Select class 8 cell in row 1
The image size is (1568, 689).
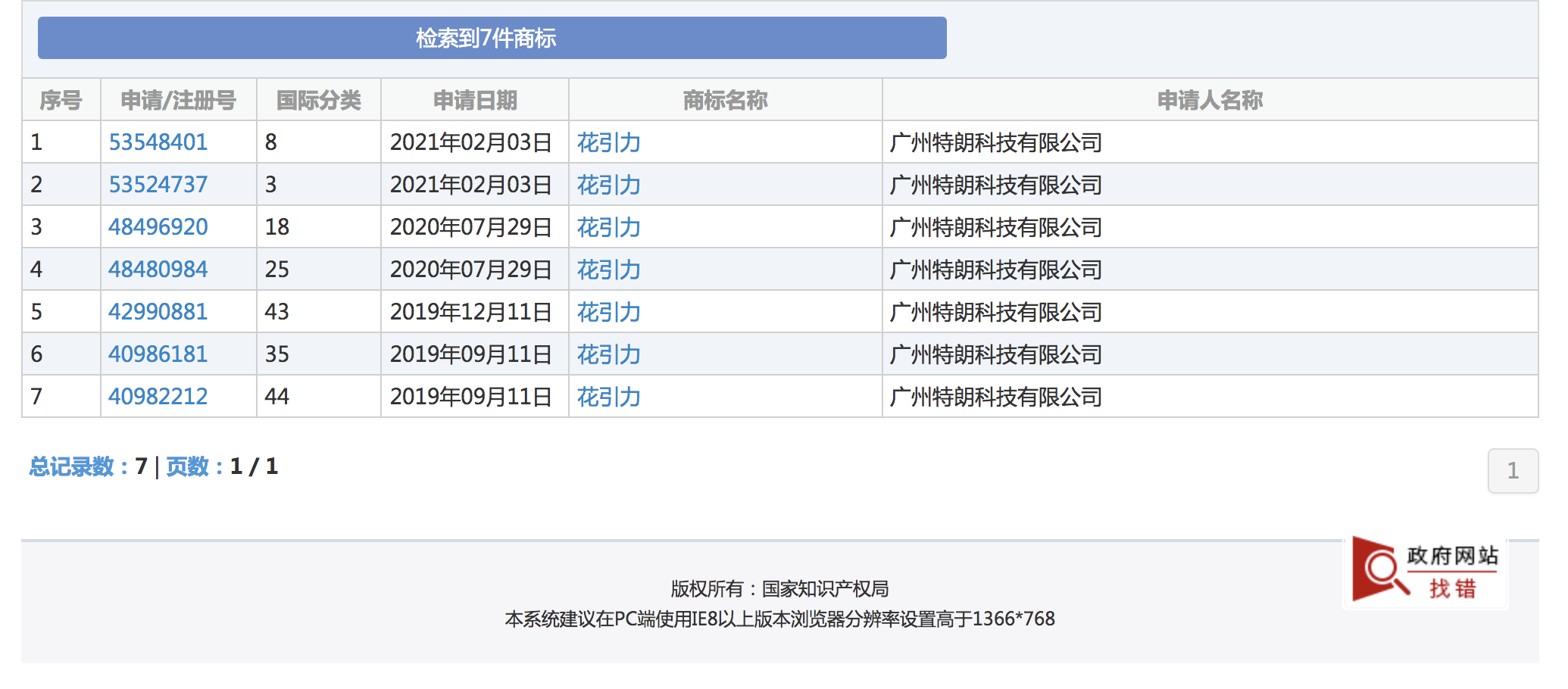[x=319, y=142]
